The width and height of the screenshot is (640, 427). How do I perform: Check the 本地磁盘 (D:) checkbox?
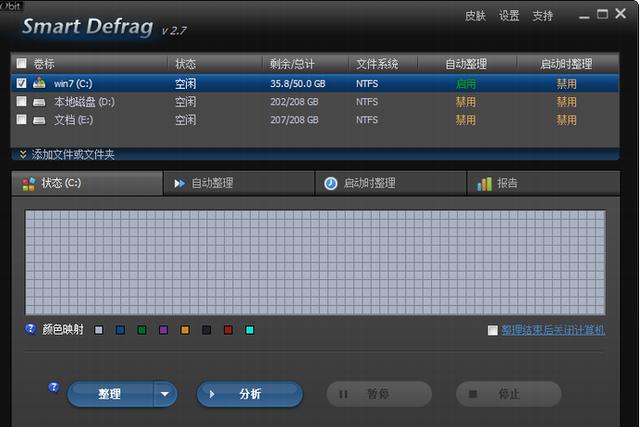point(21,101)
